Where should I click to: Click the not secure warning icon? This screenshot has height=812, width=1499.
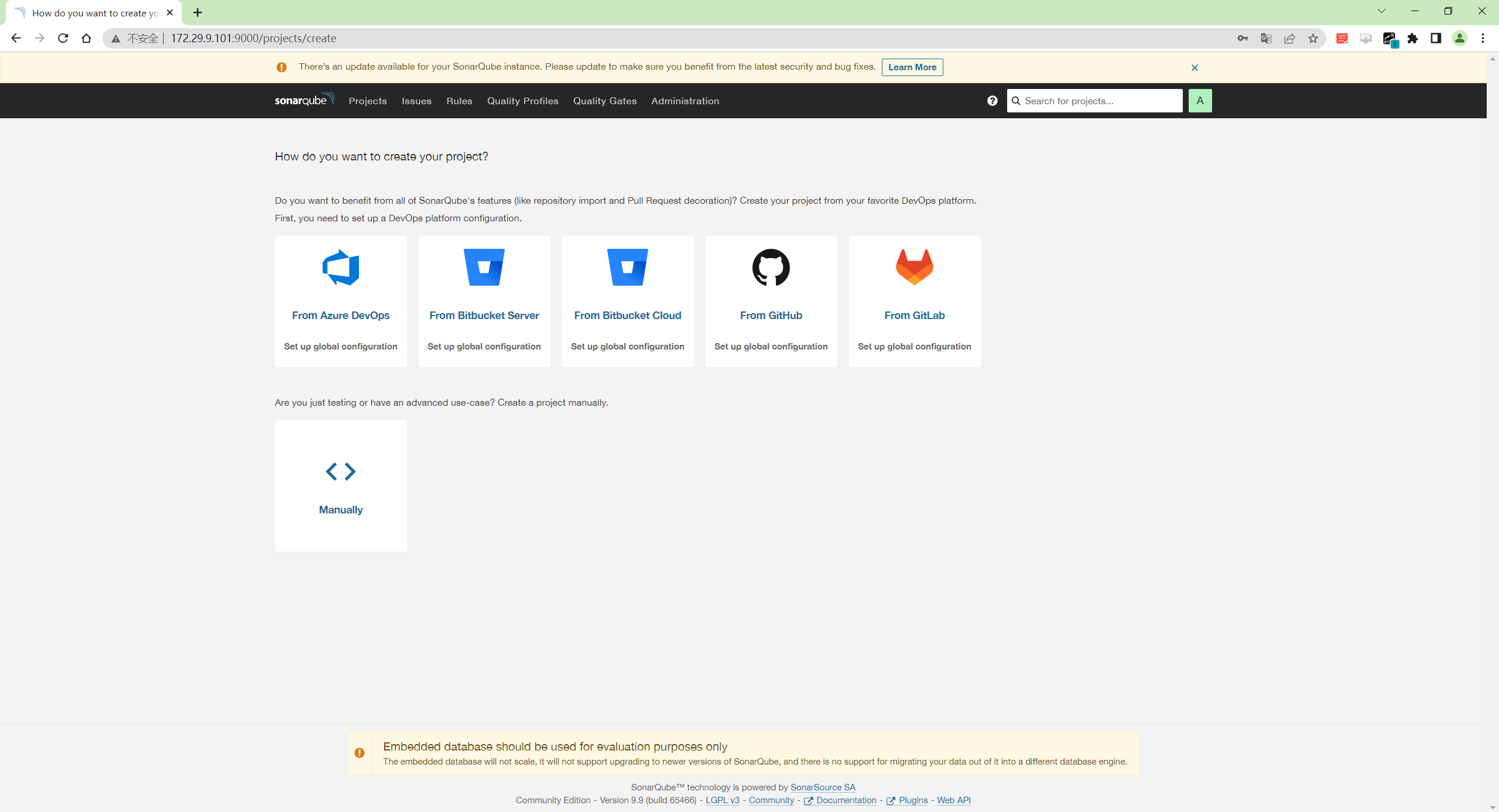tap(116, 38)
